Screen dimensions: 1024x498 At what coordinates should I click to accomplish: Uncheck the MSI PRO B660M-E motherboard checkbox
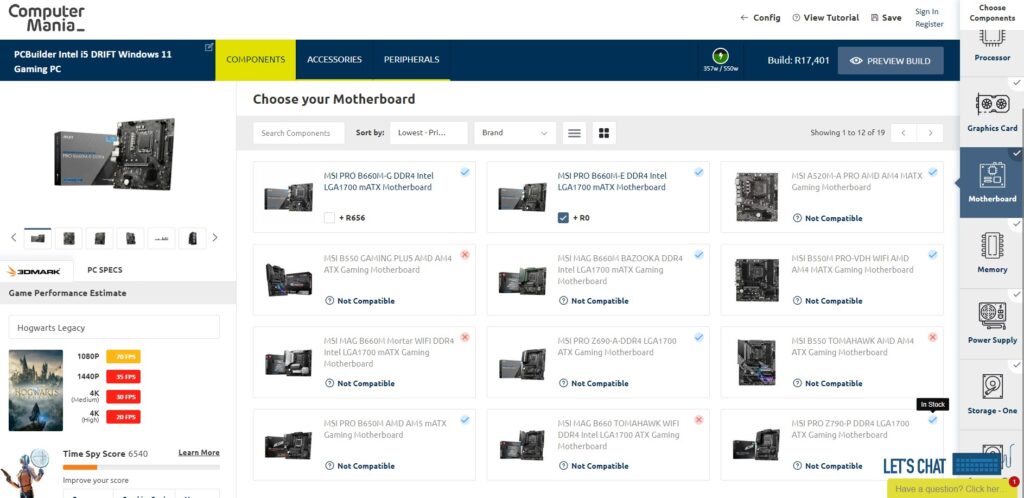point(564,217)
